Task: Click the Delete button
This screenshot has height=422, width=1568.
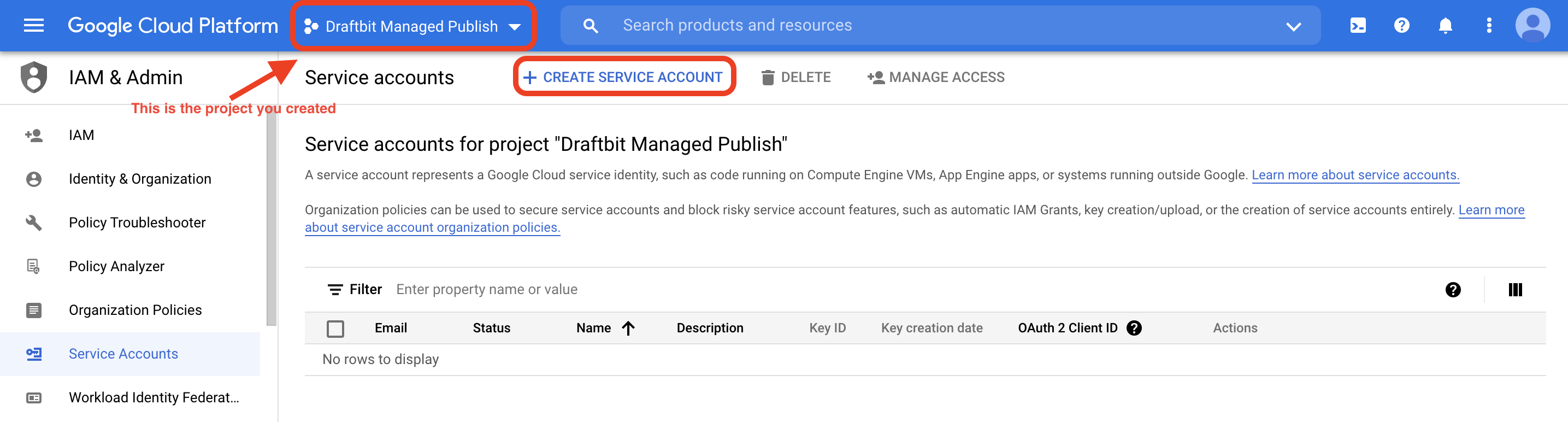Action: (795, 77)
